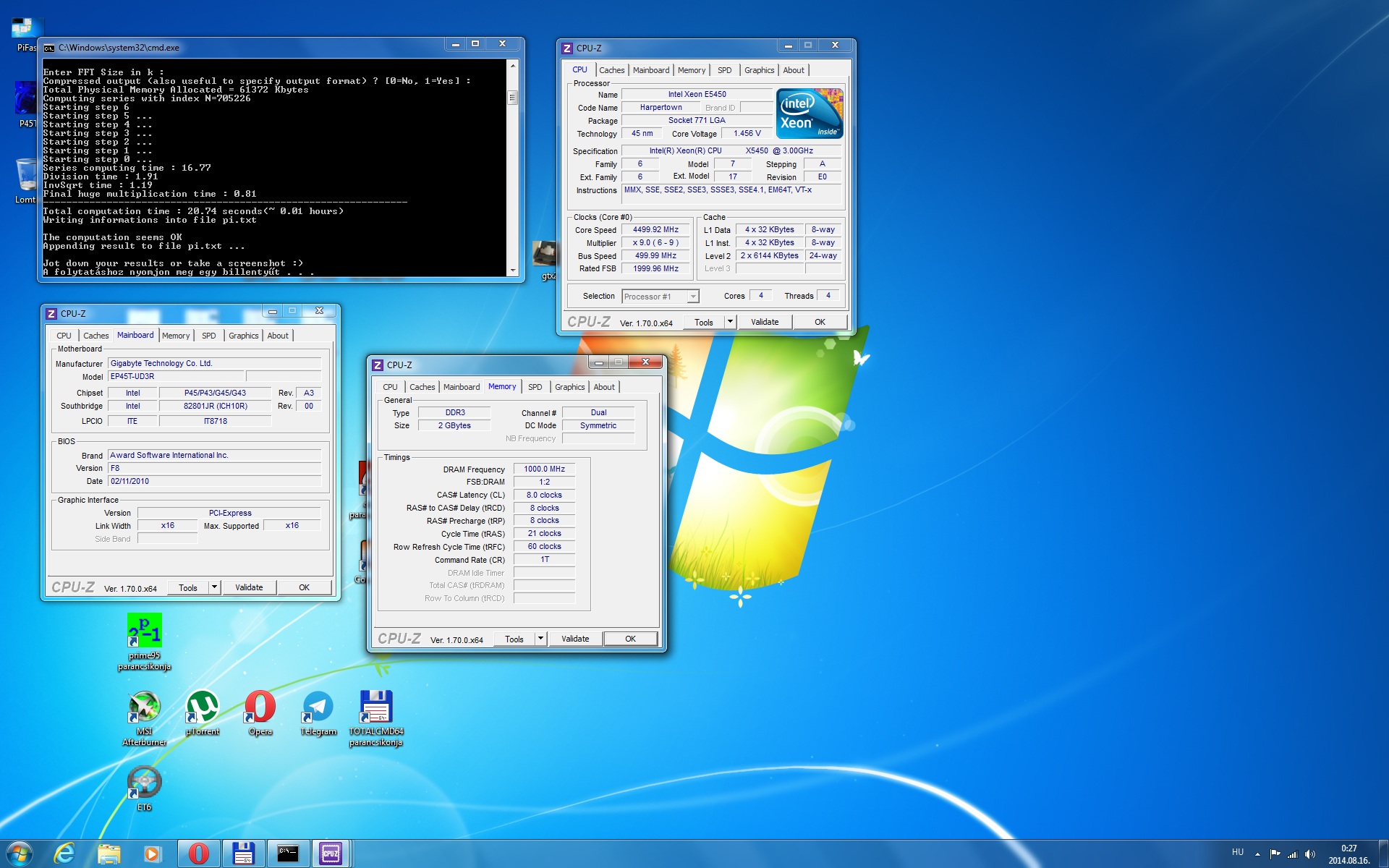
Task: Open About tab in top-right CPU-Z window
Action: pos(794,70)
